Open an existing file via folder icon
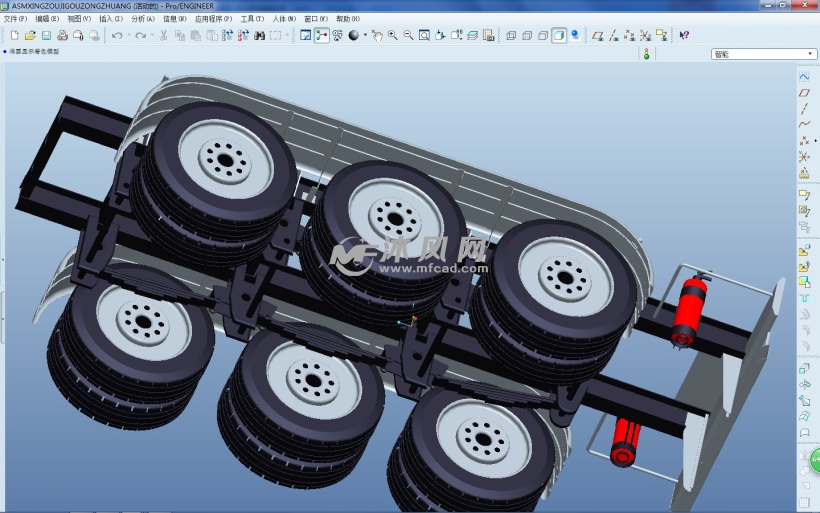 (30, 35)
